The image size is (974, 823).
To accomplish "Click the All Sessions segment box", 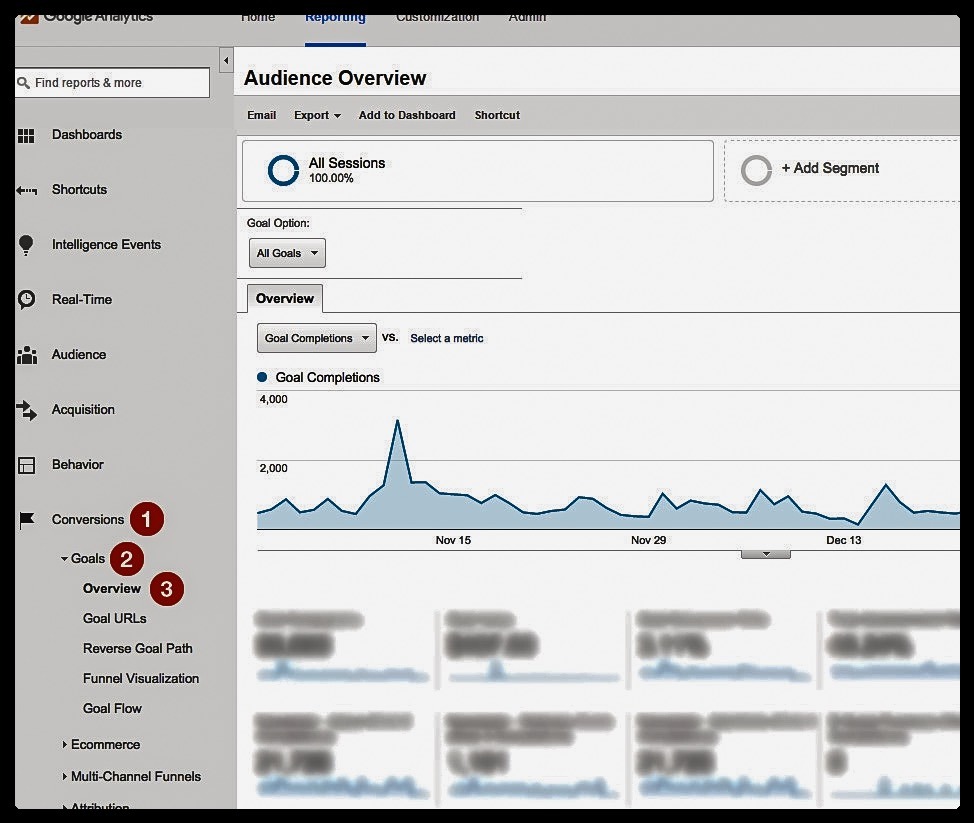I will tap(478, 171).
